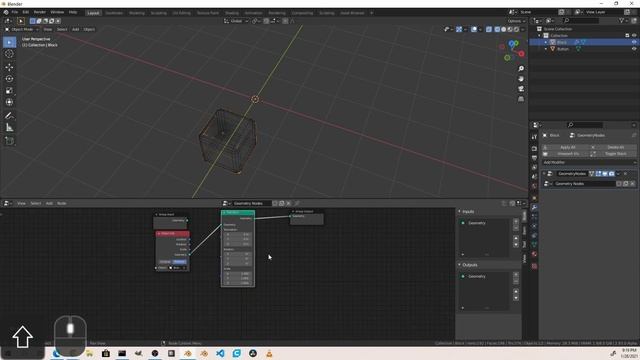Open Tool properties tab in Properties editor

click(x=534, y=137)
